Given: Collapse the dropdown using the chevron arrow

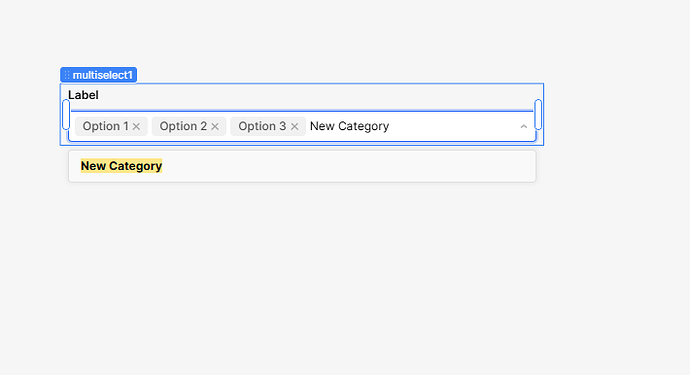Looking at the screenshot, I should click(x=523, y=127).
